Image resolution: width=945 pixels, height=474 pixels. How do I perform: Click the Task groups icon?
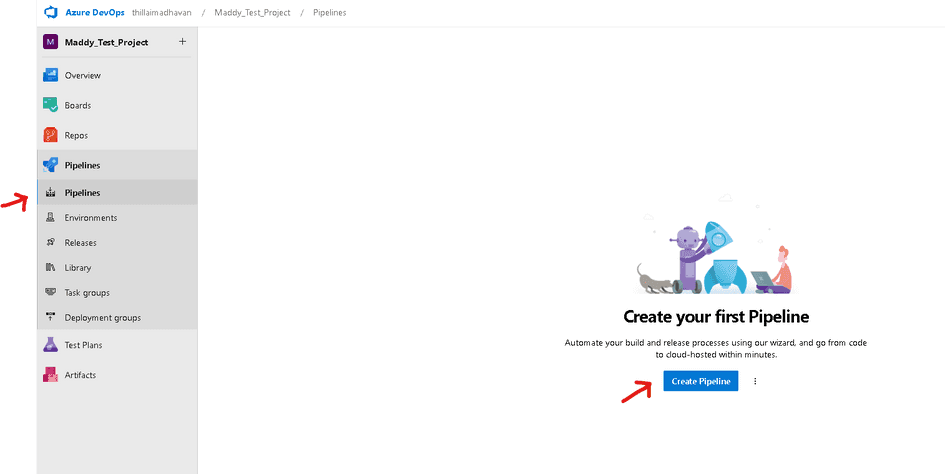click(x=51, y=293)
